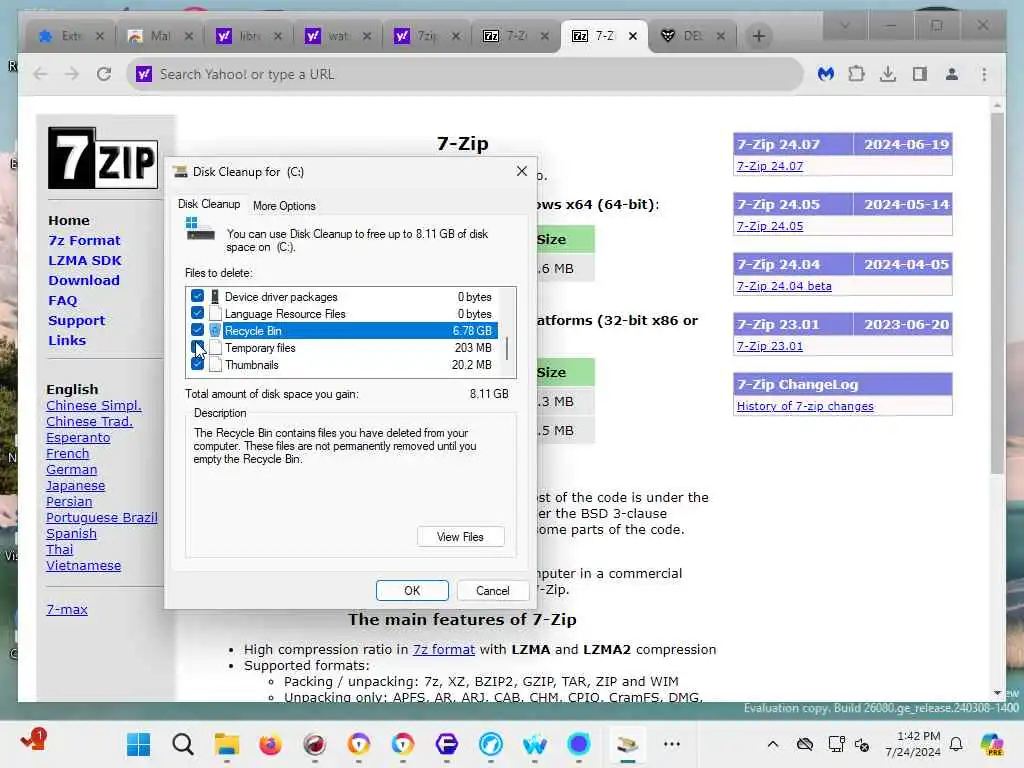The image size is (1024, 768).
Task: Open the browser Downloads icon
Action: [x=888, y=74]
